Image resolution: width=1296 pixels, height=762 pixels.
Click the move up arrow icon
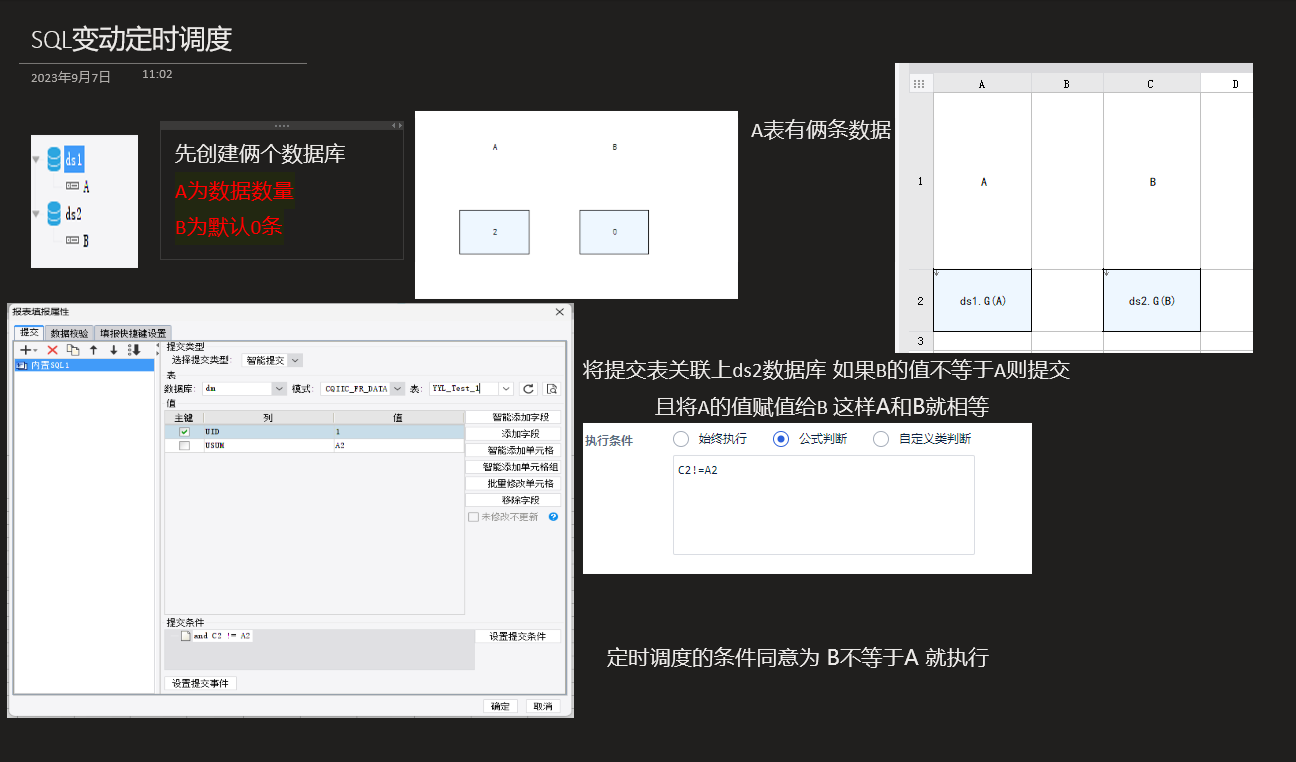(x=94, y=350)
